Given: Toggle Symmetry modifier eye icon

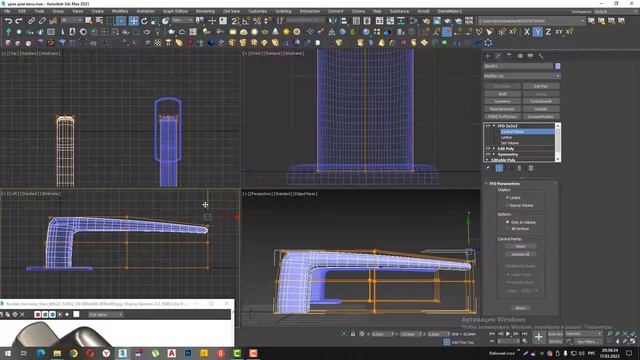Looking at the screenshot, I should pos(488,154).
